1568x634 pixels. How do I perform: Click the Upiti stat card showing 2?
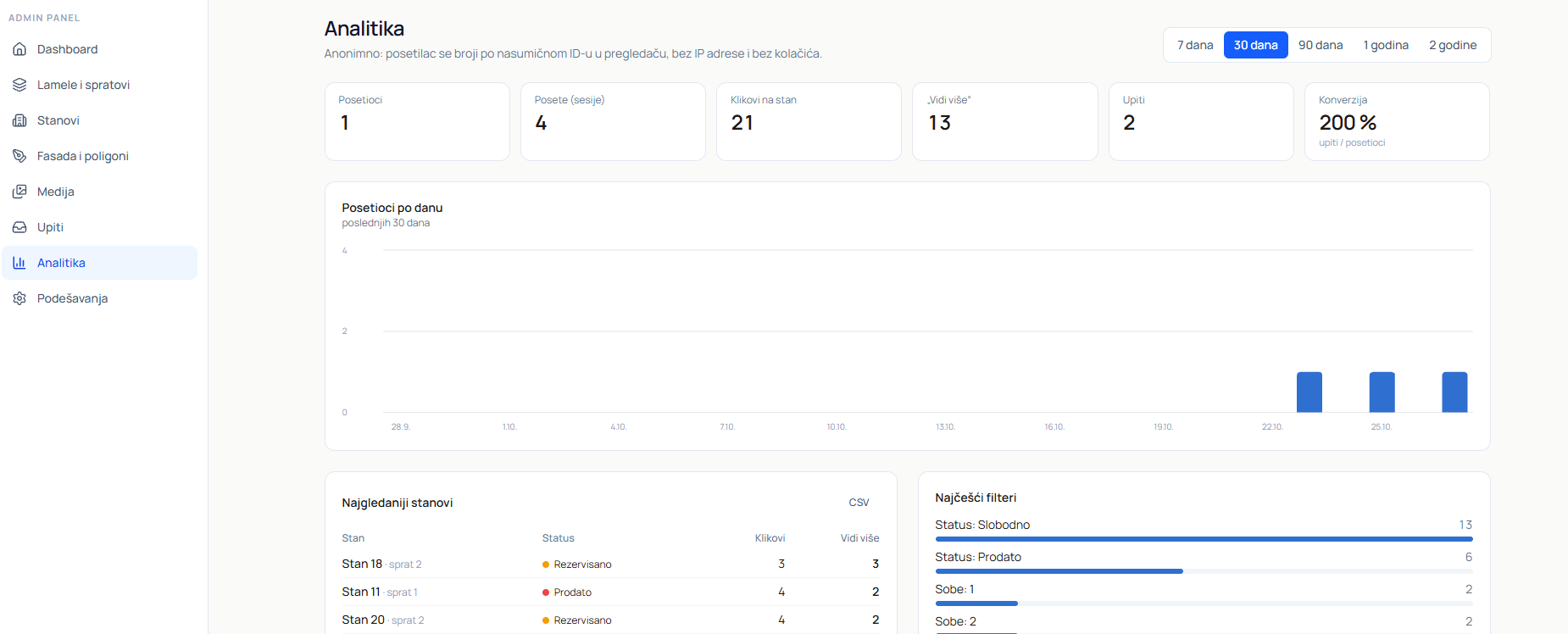(1201, 121)
